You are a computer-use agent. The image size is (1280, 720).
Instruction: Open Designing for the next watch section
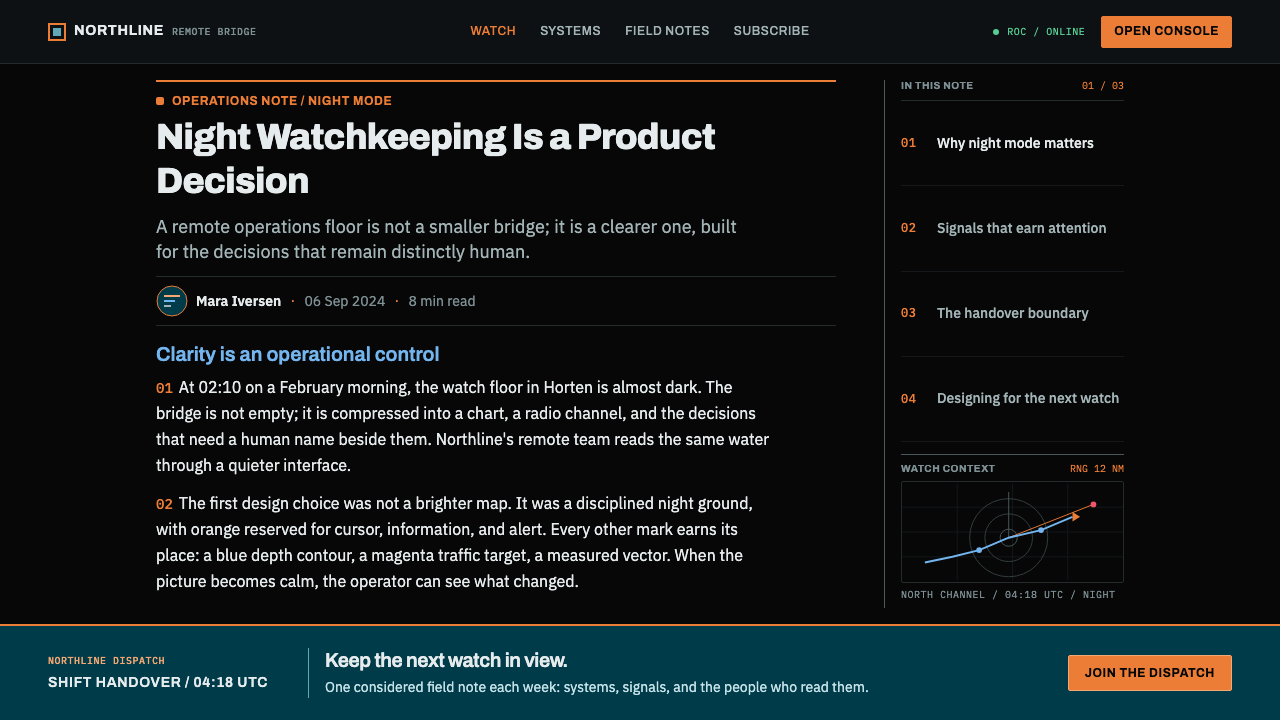click(x=1012, y=398)
